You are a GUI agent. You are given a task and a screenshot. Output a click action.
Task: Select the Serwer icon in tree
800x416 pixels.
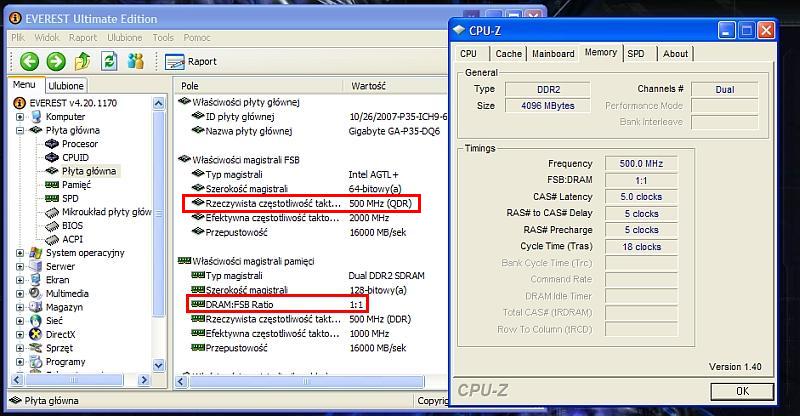click(36, 266)
